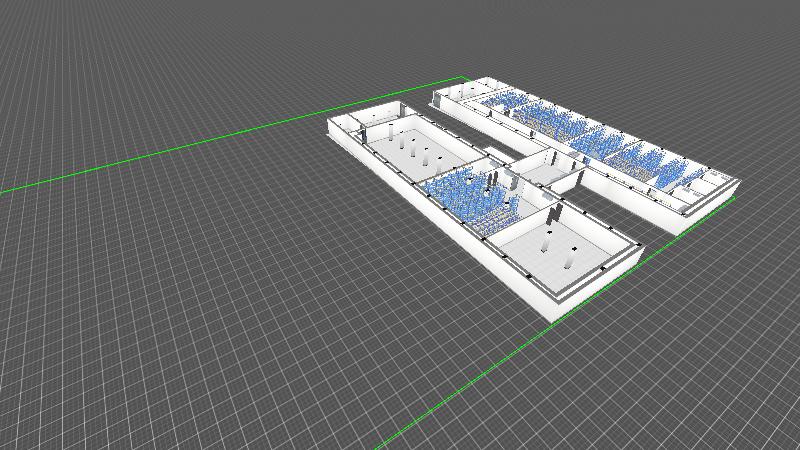Select a column inside the near-end empty room
Viewport: 800px width, 450px height.
point(569,260)
